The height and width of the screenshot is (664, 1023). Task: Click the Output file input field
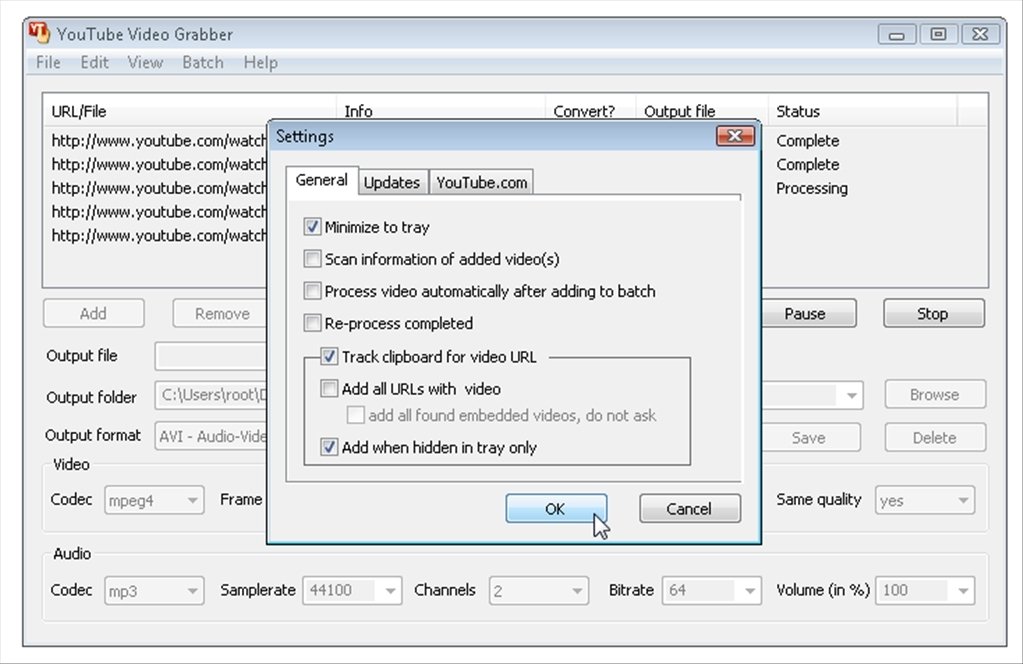211,356
